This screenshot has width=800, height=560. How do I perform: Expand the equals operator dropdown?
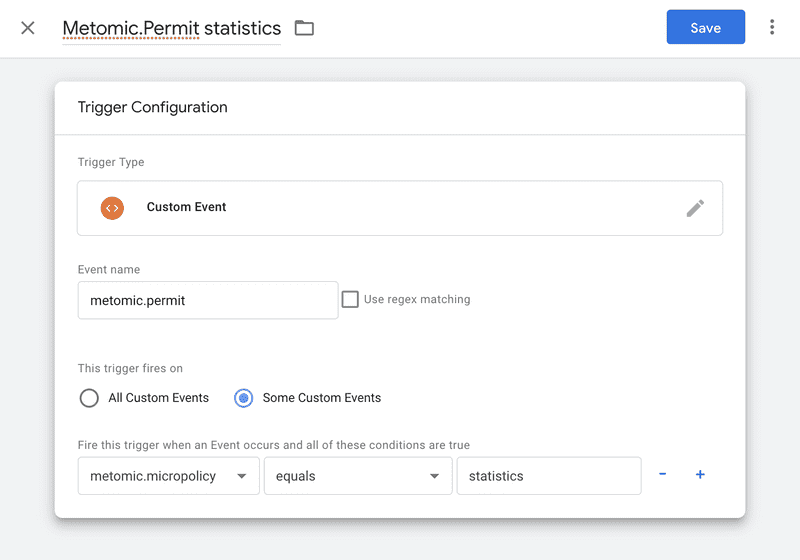pyautogui.click(x=357, y=476)
